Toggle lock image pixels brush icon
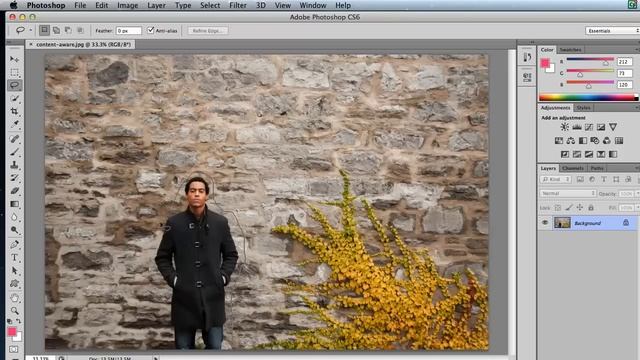The image size is (640, 360). (569, 208)
